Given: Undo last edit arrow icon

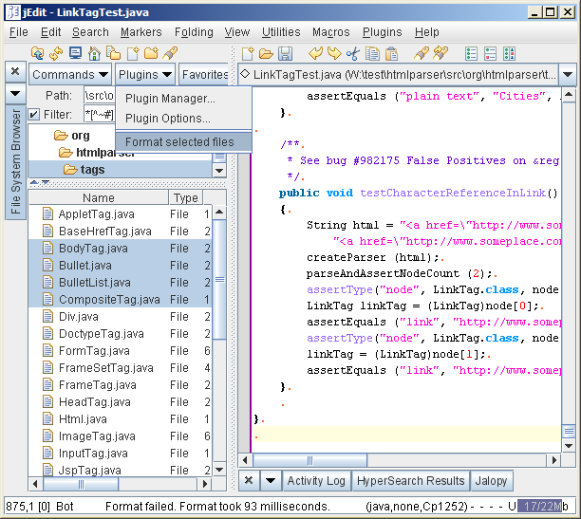Looking at the screenshot, I should click(x=315, y=54).
